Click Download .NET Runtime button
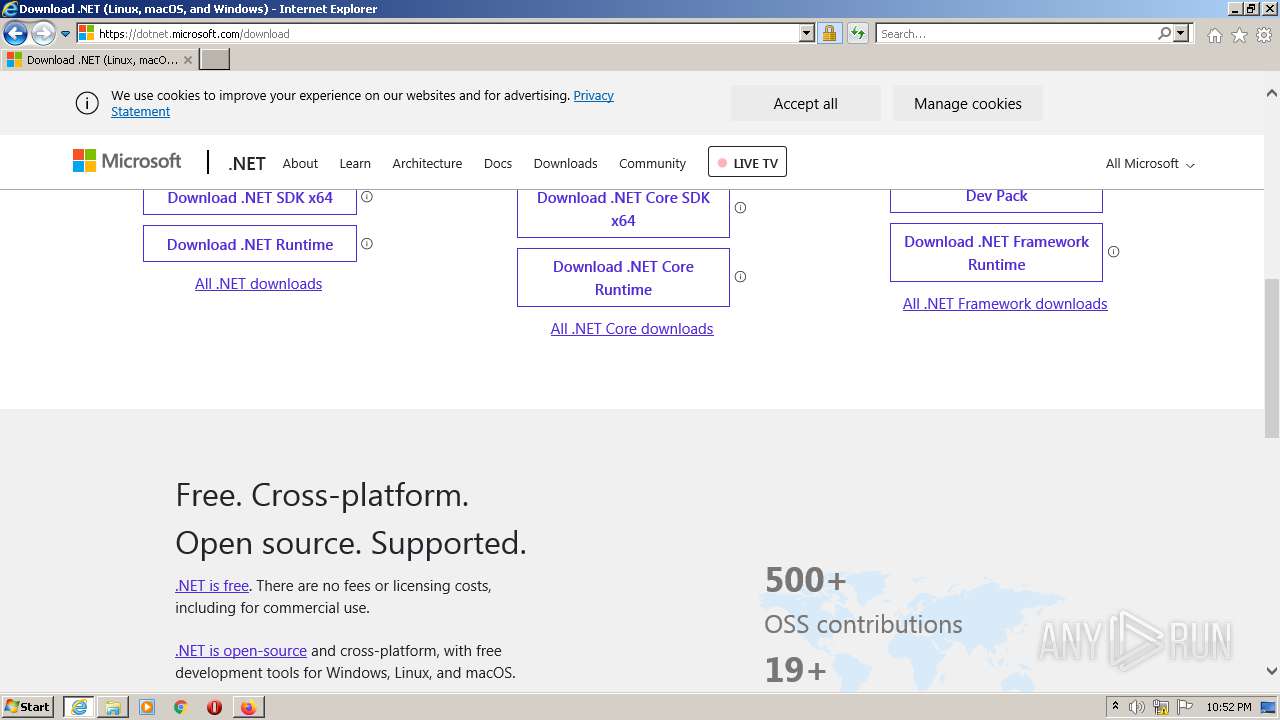 click(x=250, y=244)
